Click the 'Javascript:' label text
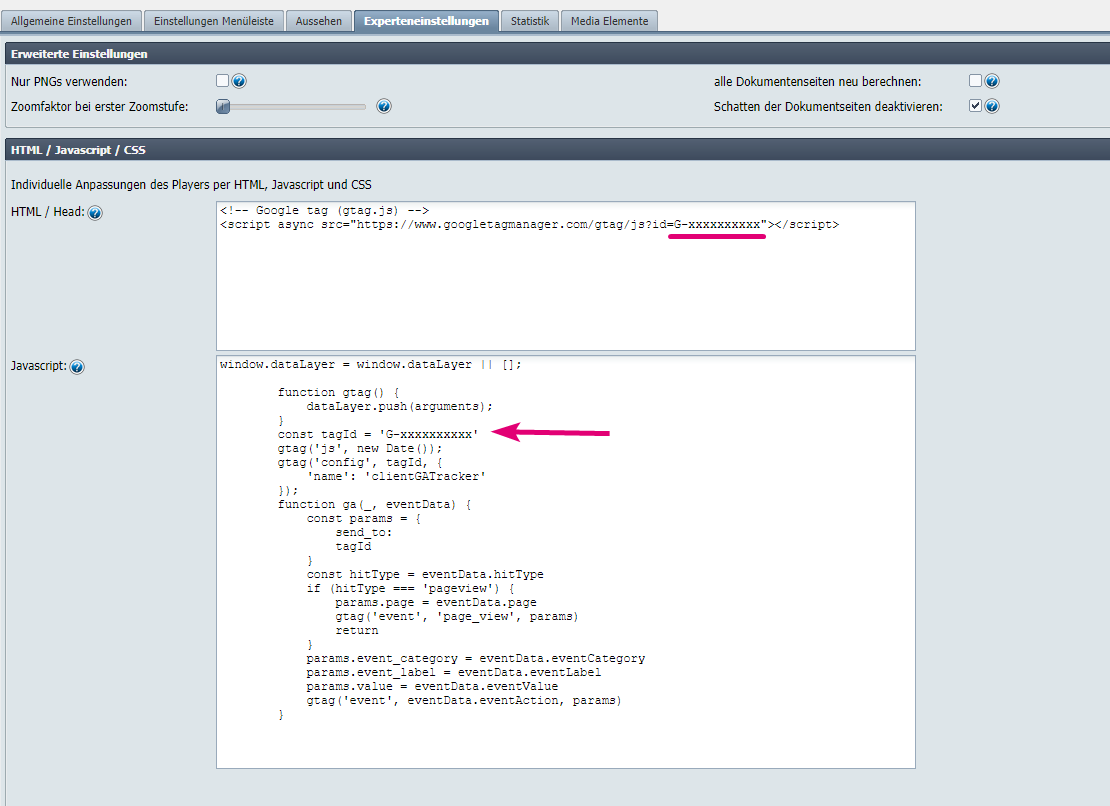This screenshot has height=806, width=1110. click(39, 366)
